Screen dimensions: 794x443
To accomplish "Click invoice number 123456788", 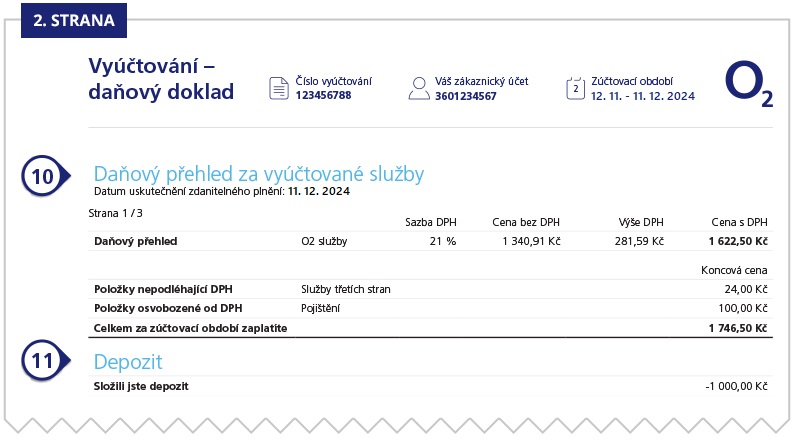I will (x=323, y=96).
